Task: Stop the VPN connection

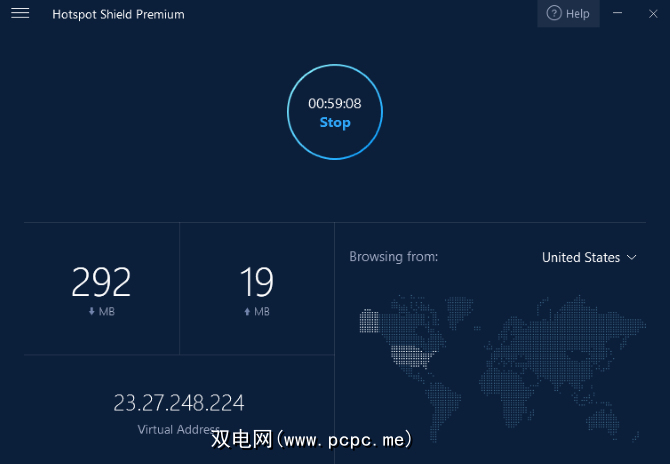Action: coord(335,112)
